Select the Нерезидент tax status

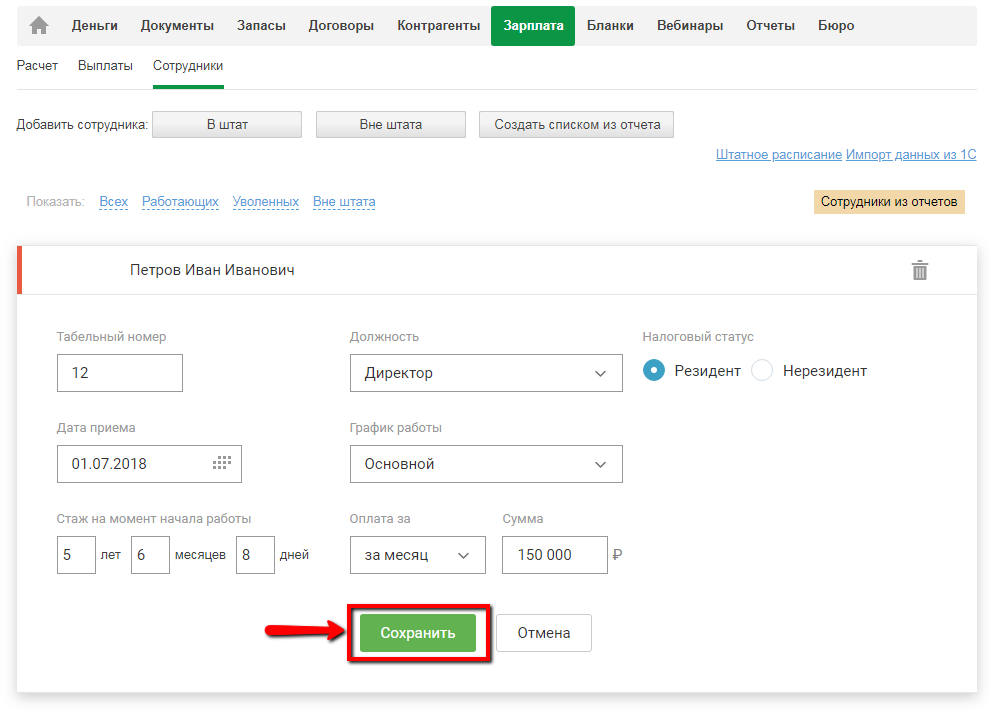coord(762,371)
